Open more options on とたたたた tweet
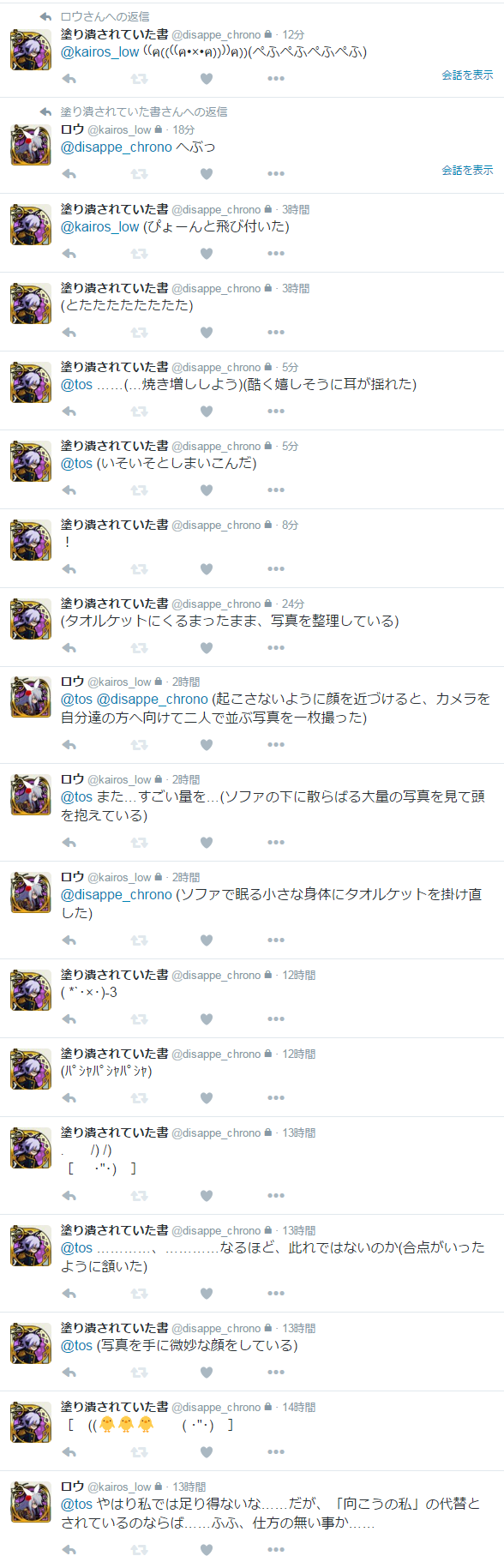This screenshot has width=504, height=1568. coord(275,332)
